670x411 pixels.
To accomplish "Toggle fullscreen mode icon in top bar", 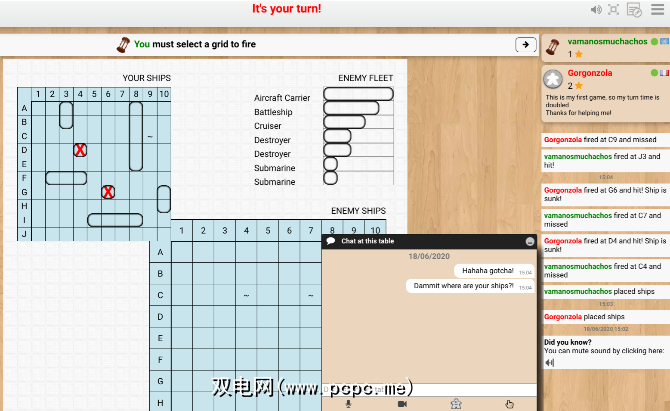I will [x=614, y=9].
